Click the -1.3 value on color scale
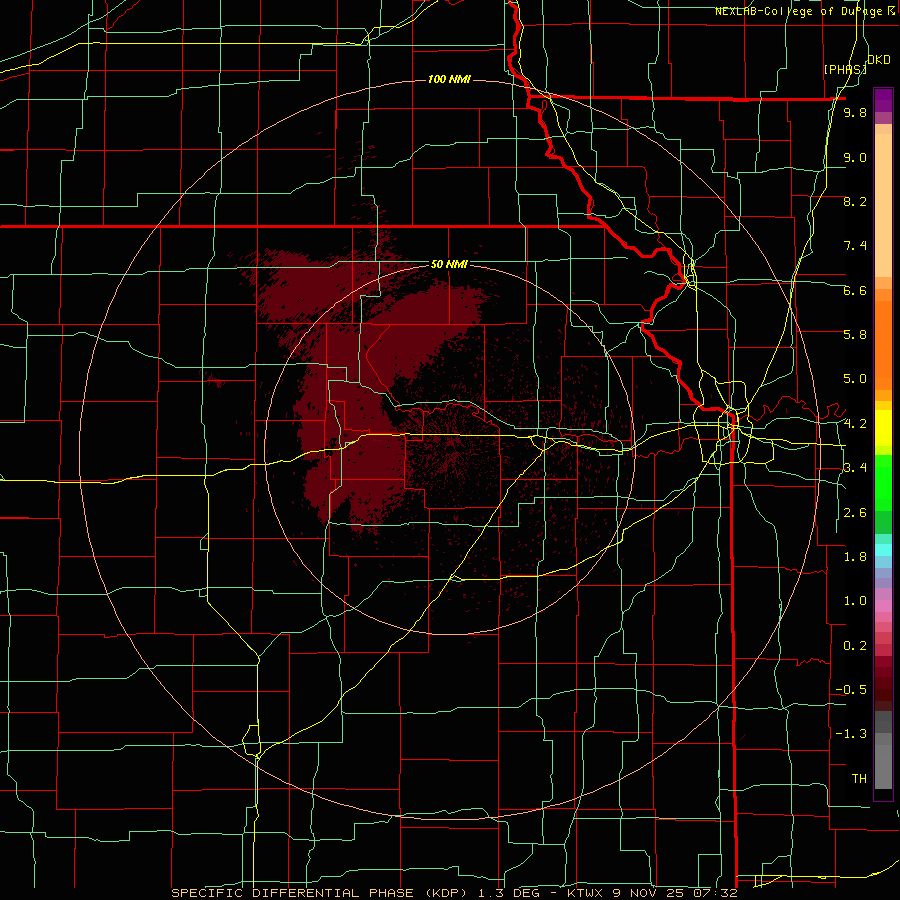 851,734
